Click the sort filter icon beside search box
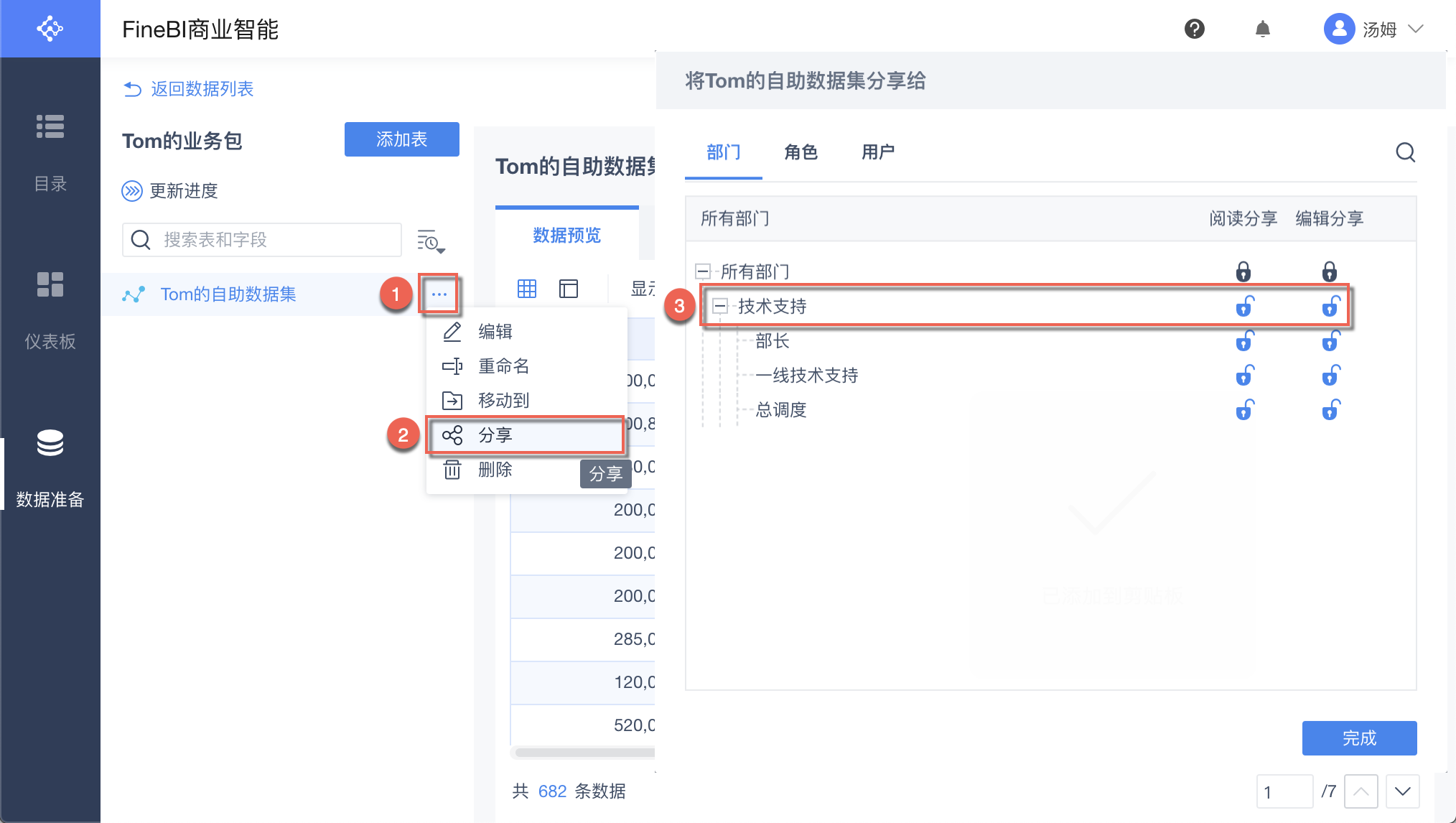Viewport: 1456px width, 823px height. tap(430, 241)
